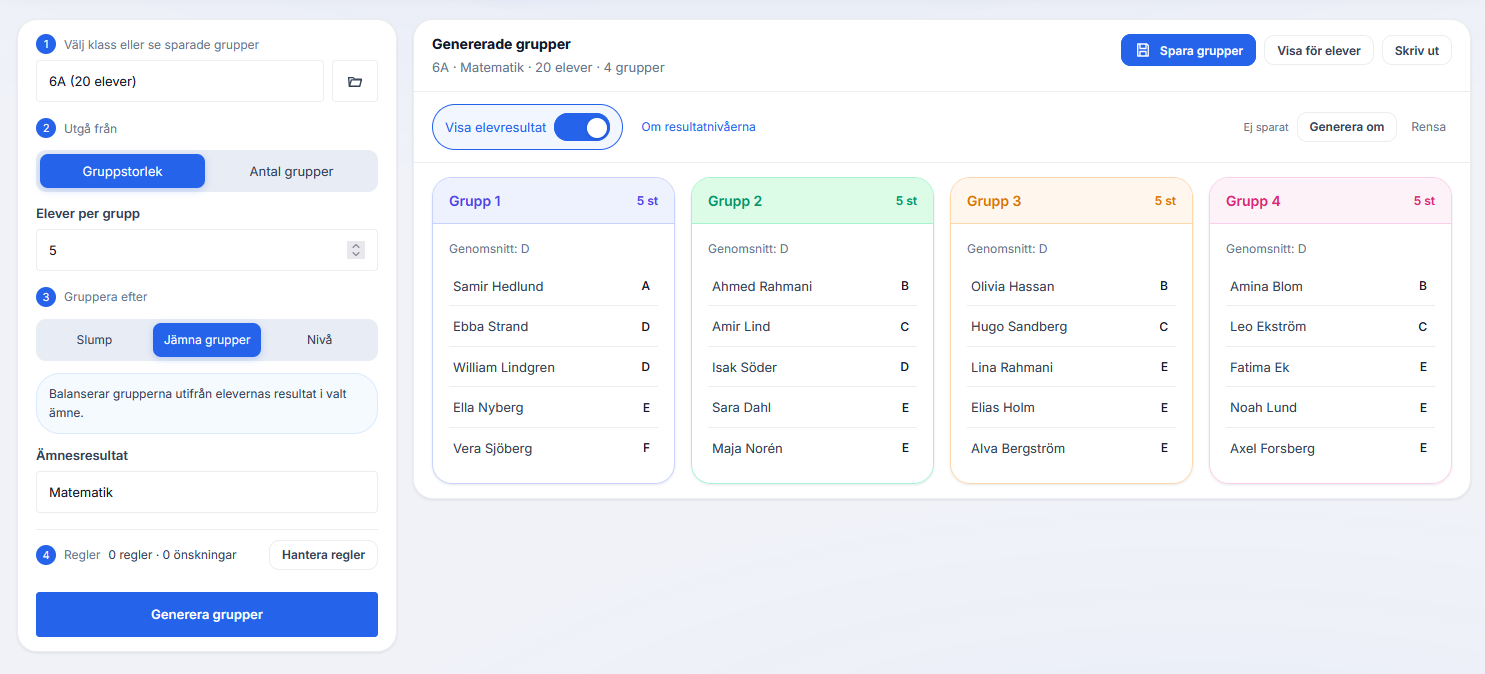Click the 0 regler · 0 önskningar text
The width and height of the screenshot is (1485, 674).
click(x=172, y=555)
